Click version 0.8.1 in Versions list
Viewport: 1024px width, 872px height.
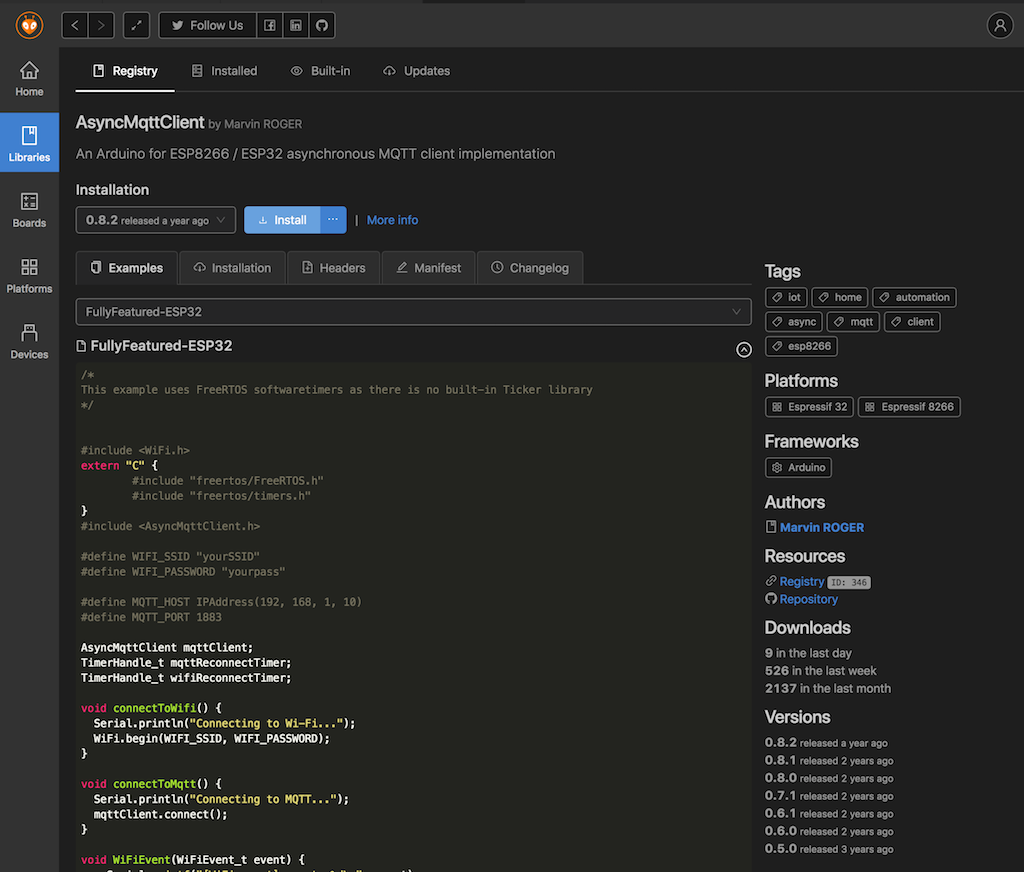(x=829, y=760)
